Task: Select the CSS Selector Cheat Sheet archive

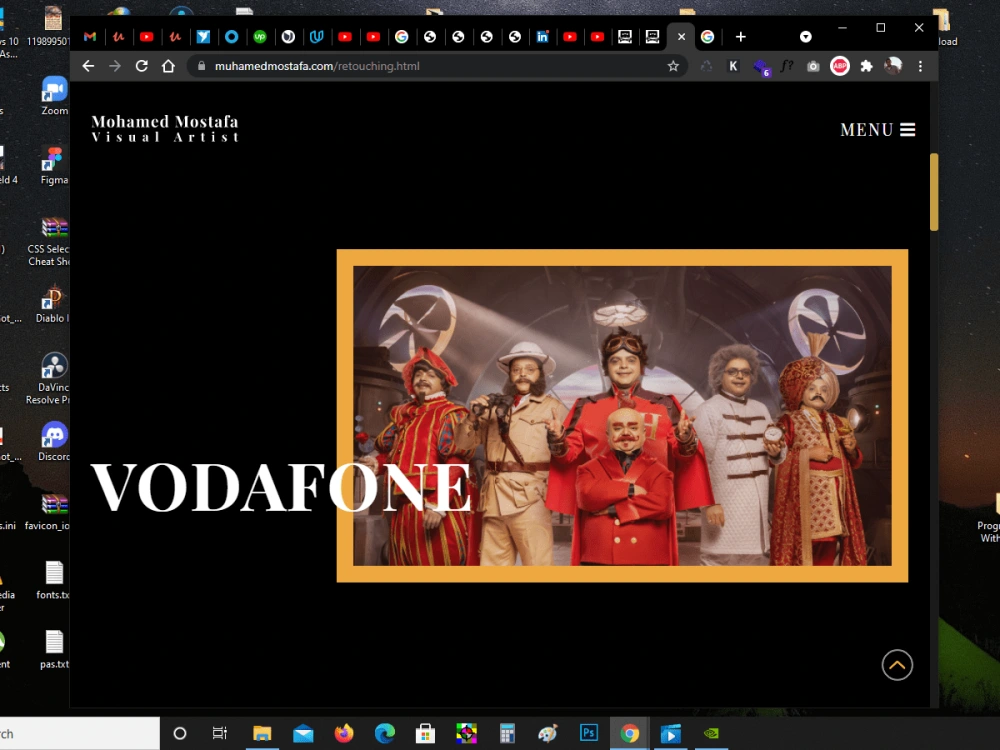Action: click(50, 242)
